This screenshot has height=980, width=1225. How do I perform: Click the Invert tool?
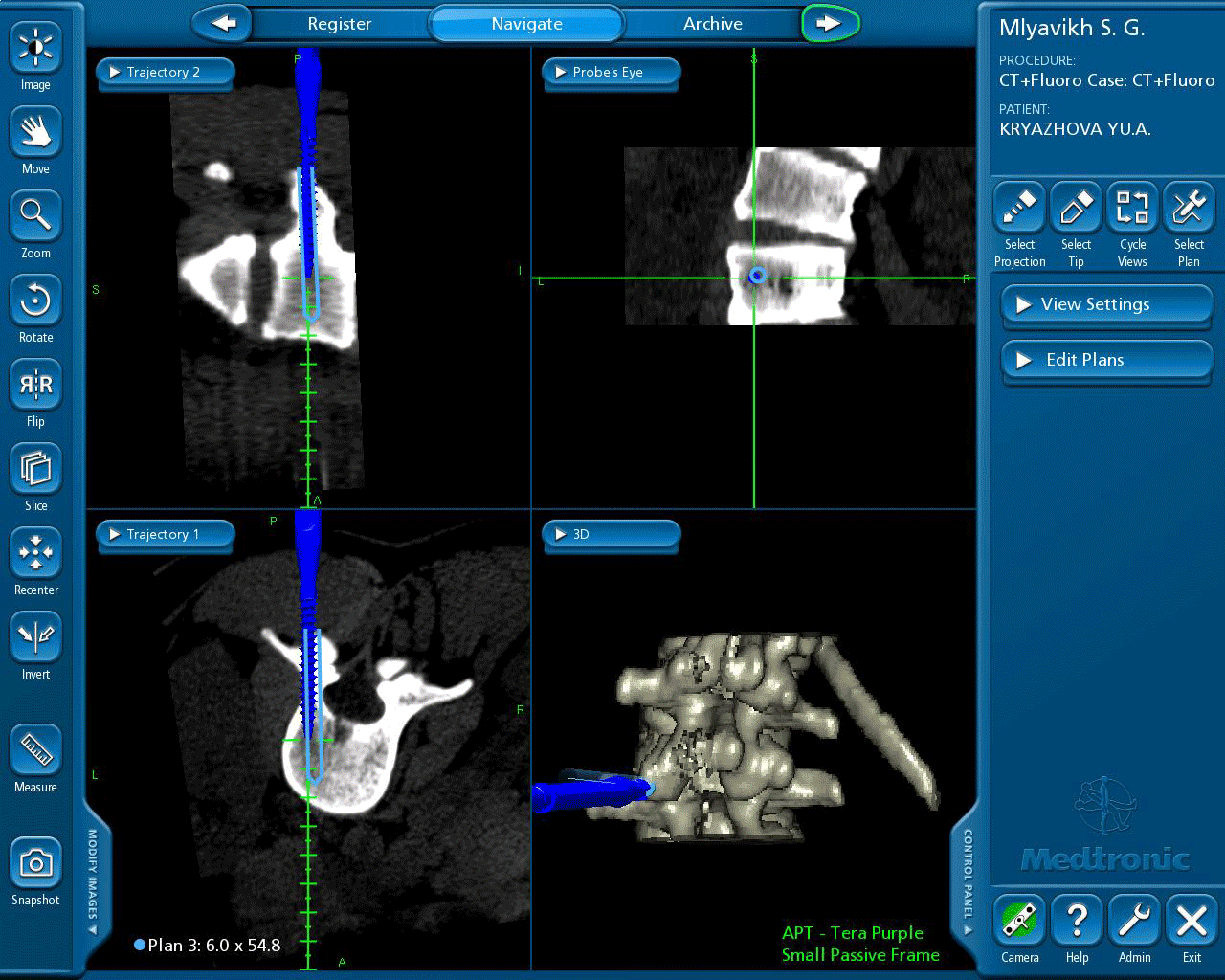pyautogui.click(x=35, y=637)
